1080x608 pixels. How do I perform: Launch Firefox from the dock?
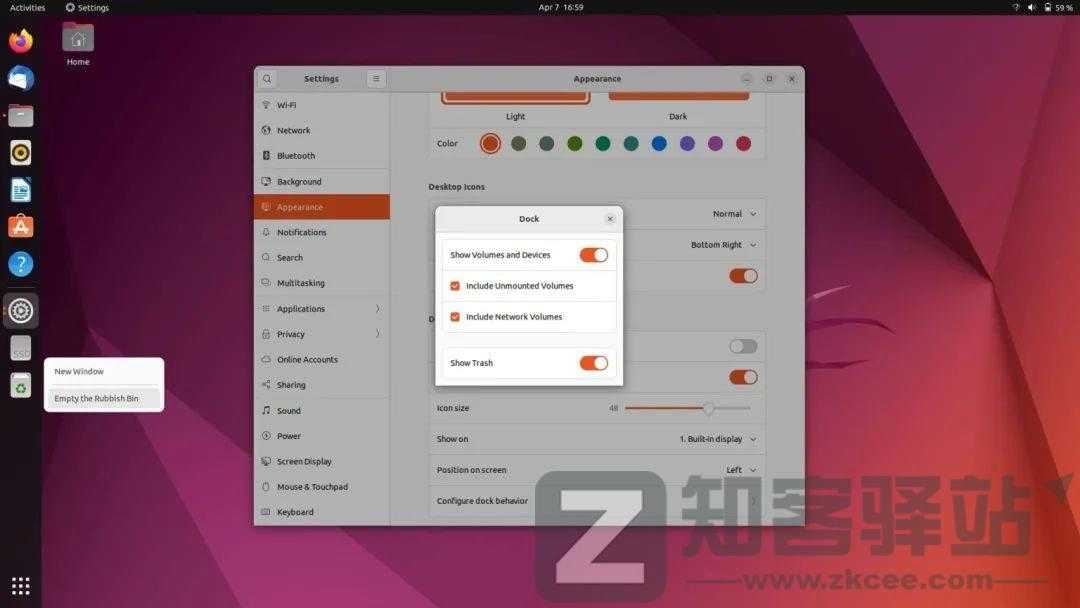(x=20, y=41)
